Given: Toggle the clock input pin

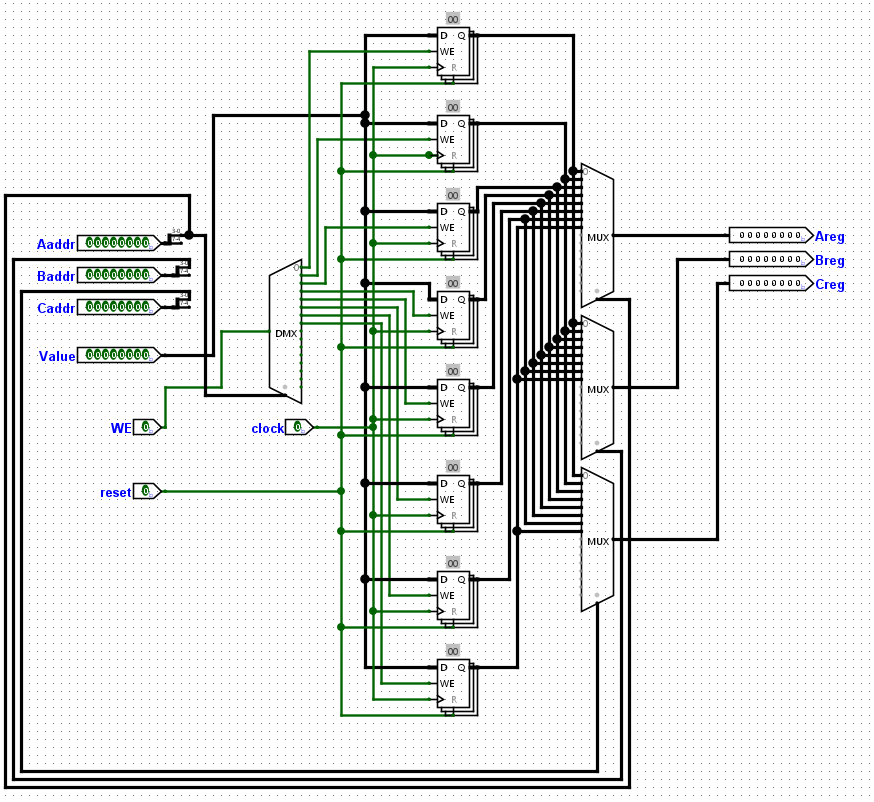Looking at the screenshot, I should pos(298,427).
